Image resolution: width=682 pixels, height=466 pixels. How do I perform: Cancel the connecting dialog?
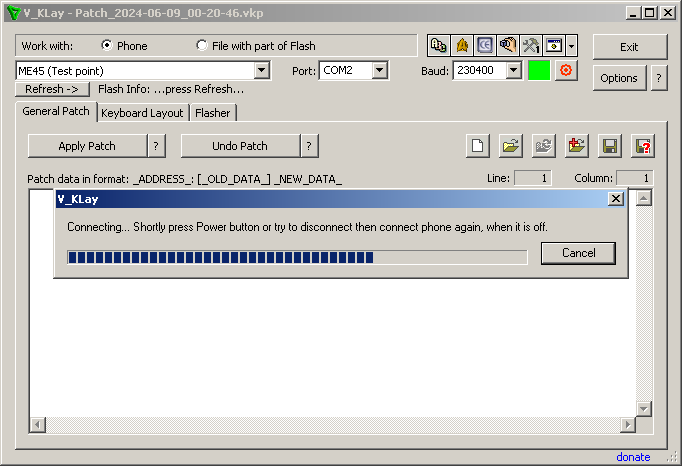[x=578, y=253]
